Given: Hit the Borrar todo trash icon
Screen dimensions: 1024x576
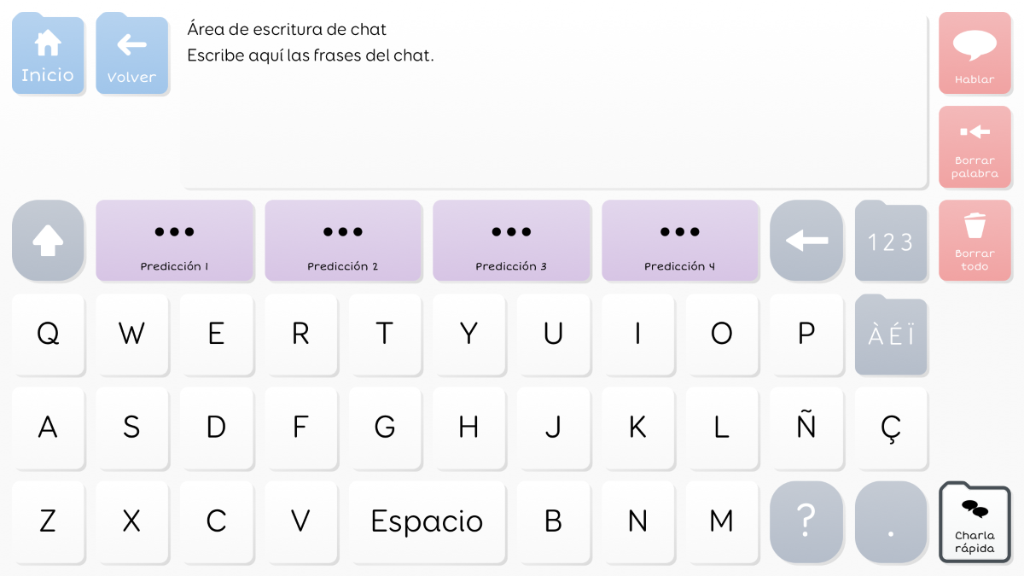Looking at the screenshot, I should click(974, 240).
